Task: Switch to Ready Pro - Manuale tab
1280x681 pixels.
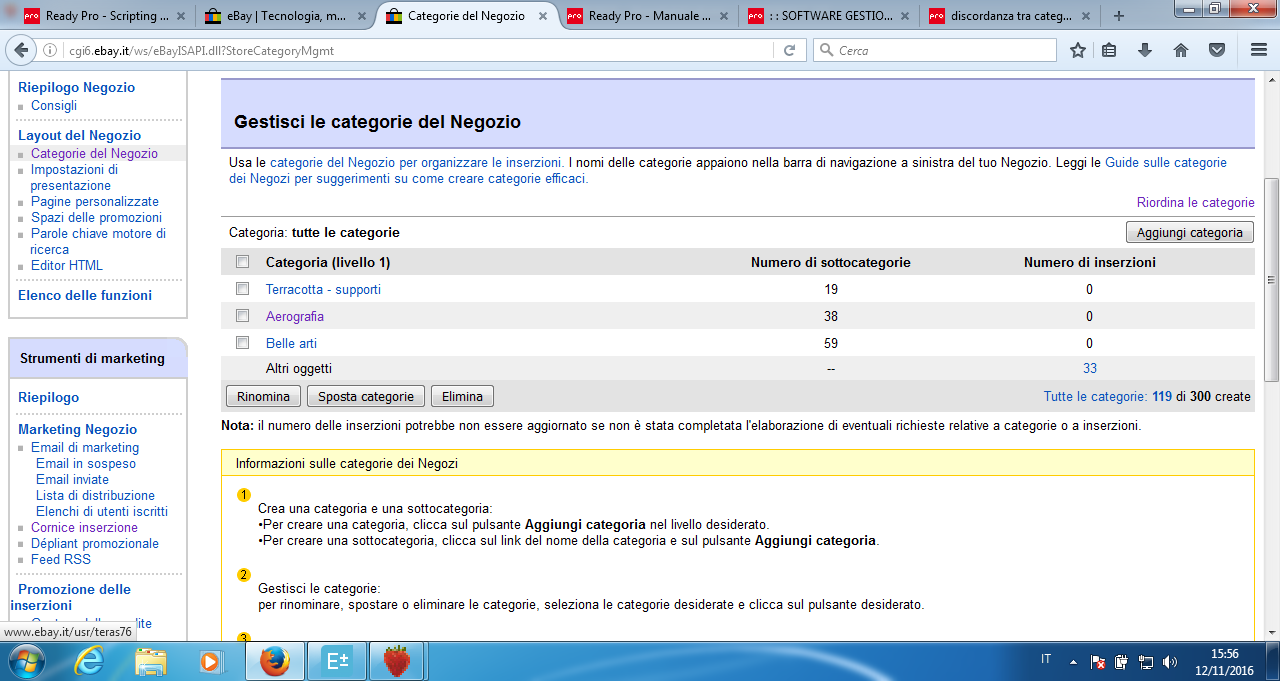Action: (648, 16)
